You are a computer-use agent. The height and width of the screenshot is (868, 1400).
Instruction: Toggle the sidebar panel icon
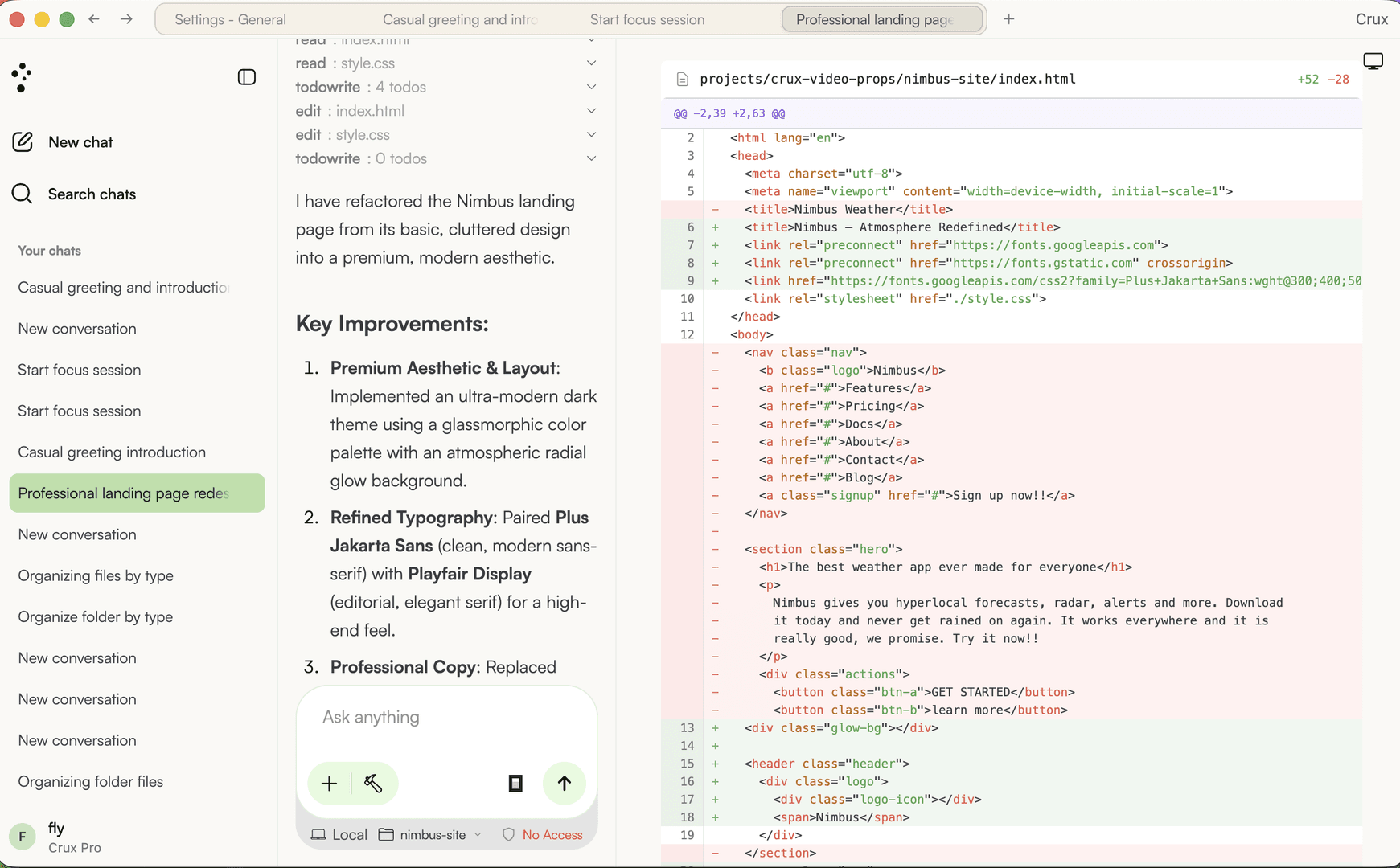(247, 77)
